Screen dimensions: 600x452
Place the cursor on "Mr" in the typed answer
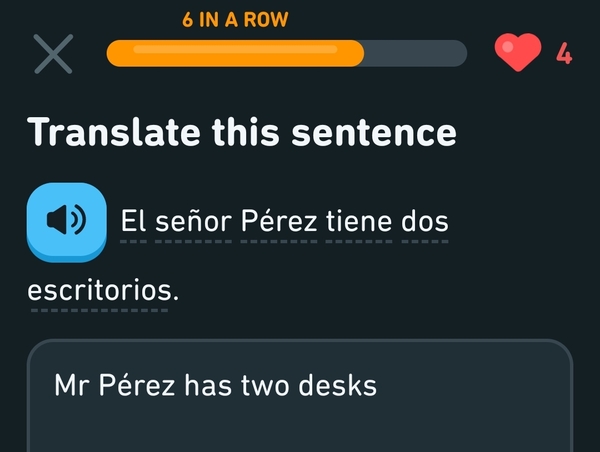click(x=71, y=385)
